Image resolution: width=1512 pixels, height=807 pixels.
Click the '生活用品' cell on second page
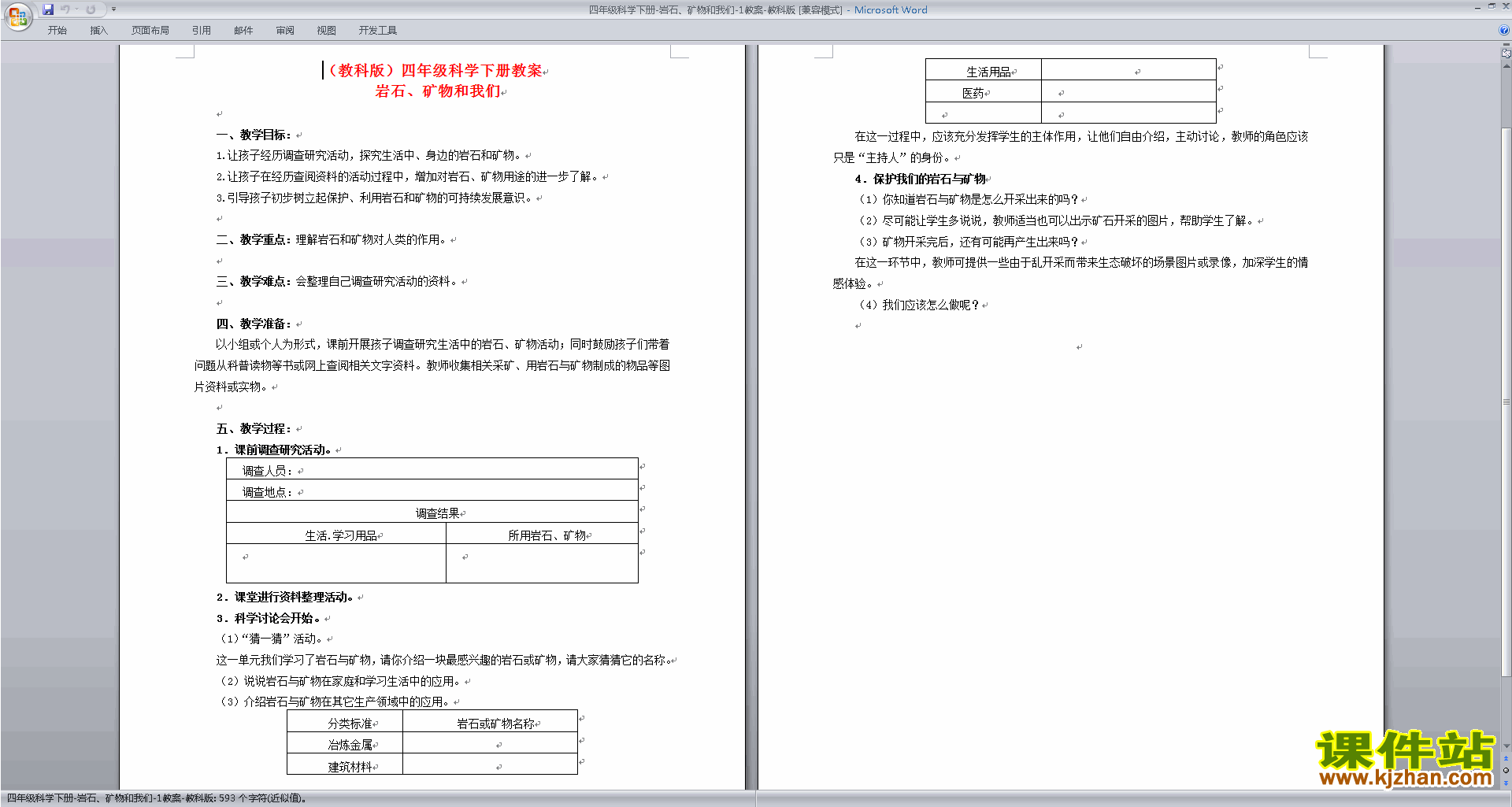(x=984, y=70)
